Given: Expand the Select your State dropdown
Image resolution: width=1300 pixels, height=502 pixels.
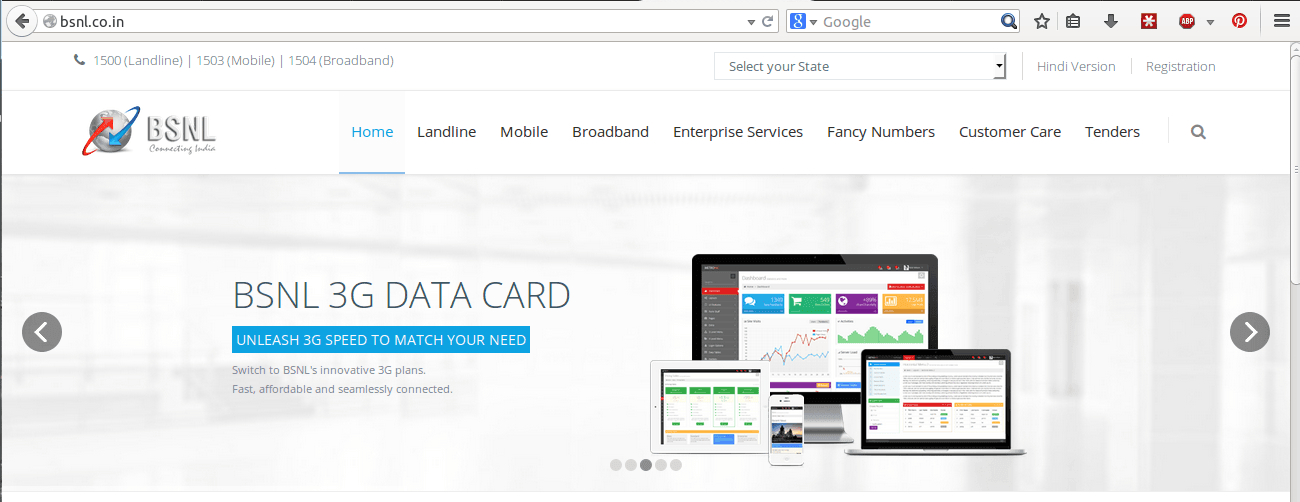Looking at the screenshot, I should [x=860, y=66].
